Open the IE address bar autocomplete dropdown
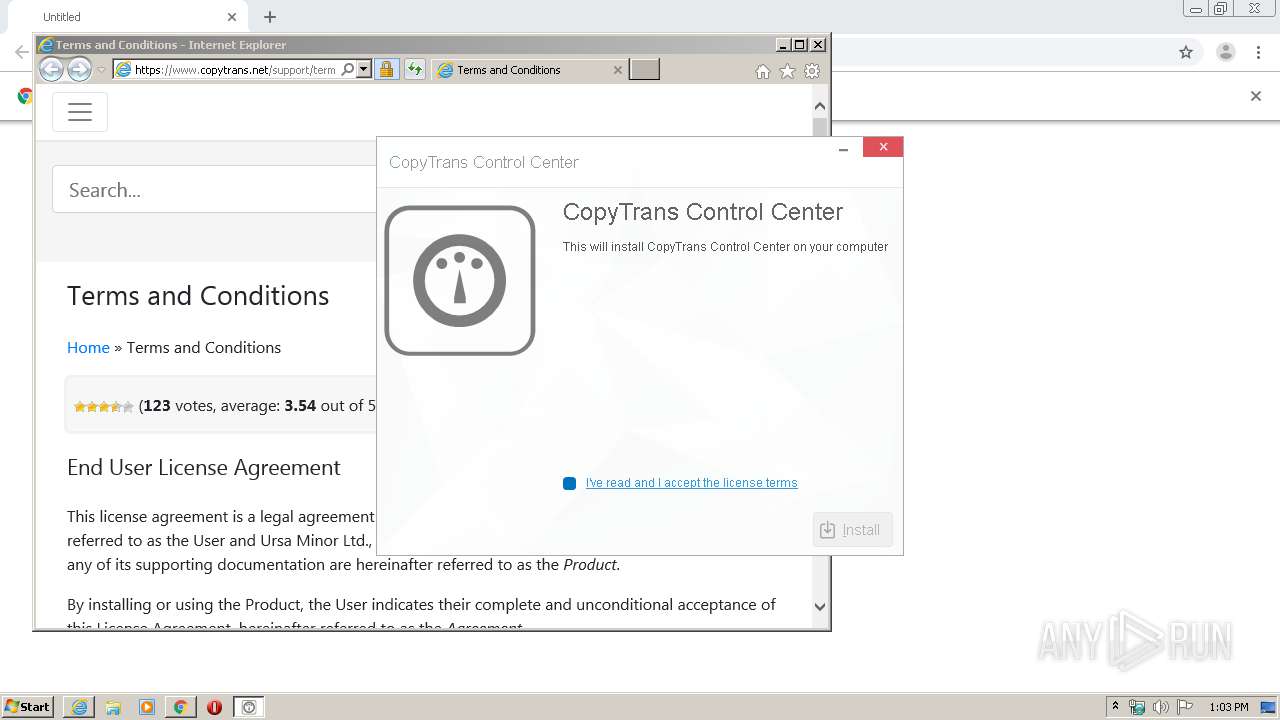 pos(364,70)
